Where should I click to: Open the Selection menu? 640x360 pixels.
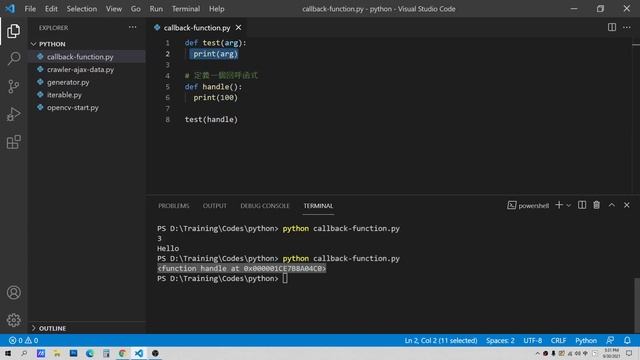(82, 9)
